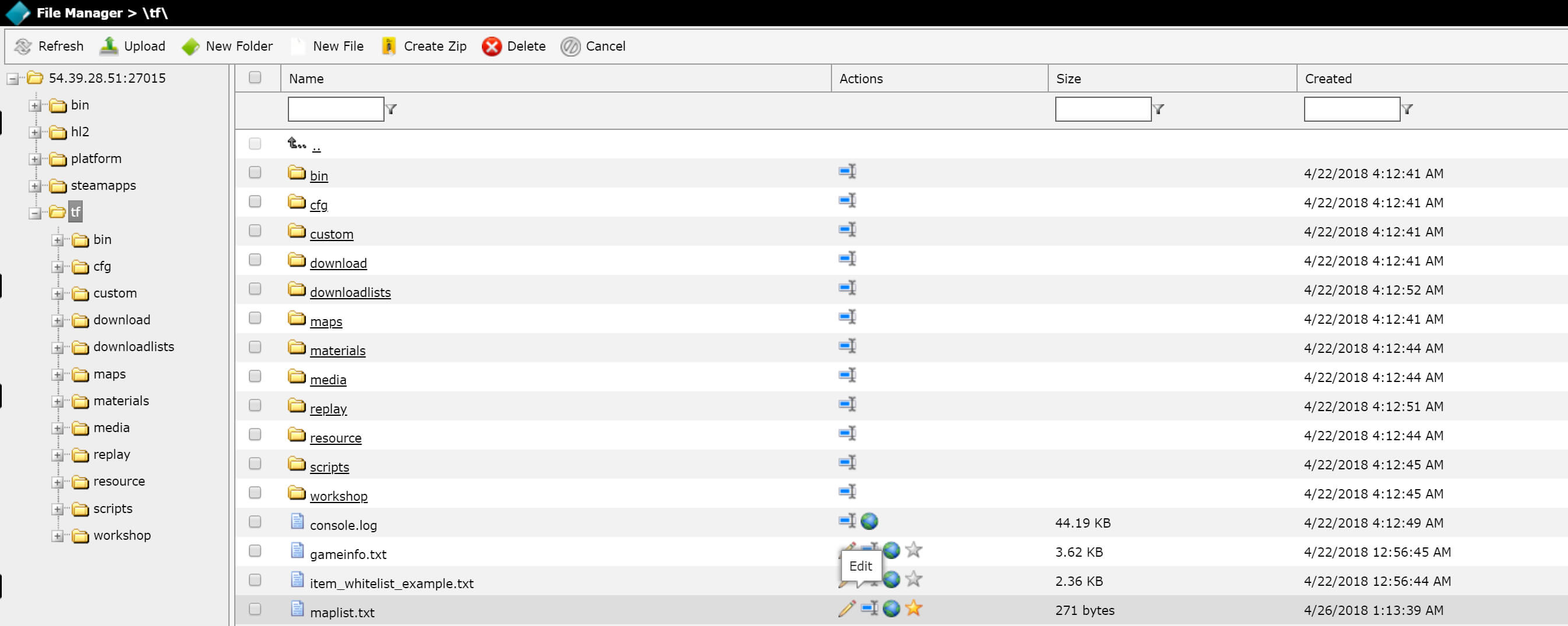Viewport: 1568px width, 626px height.
Task: Click the Refresh toolbar button
Action: click(49, 46)
